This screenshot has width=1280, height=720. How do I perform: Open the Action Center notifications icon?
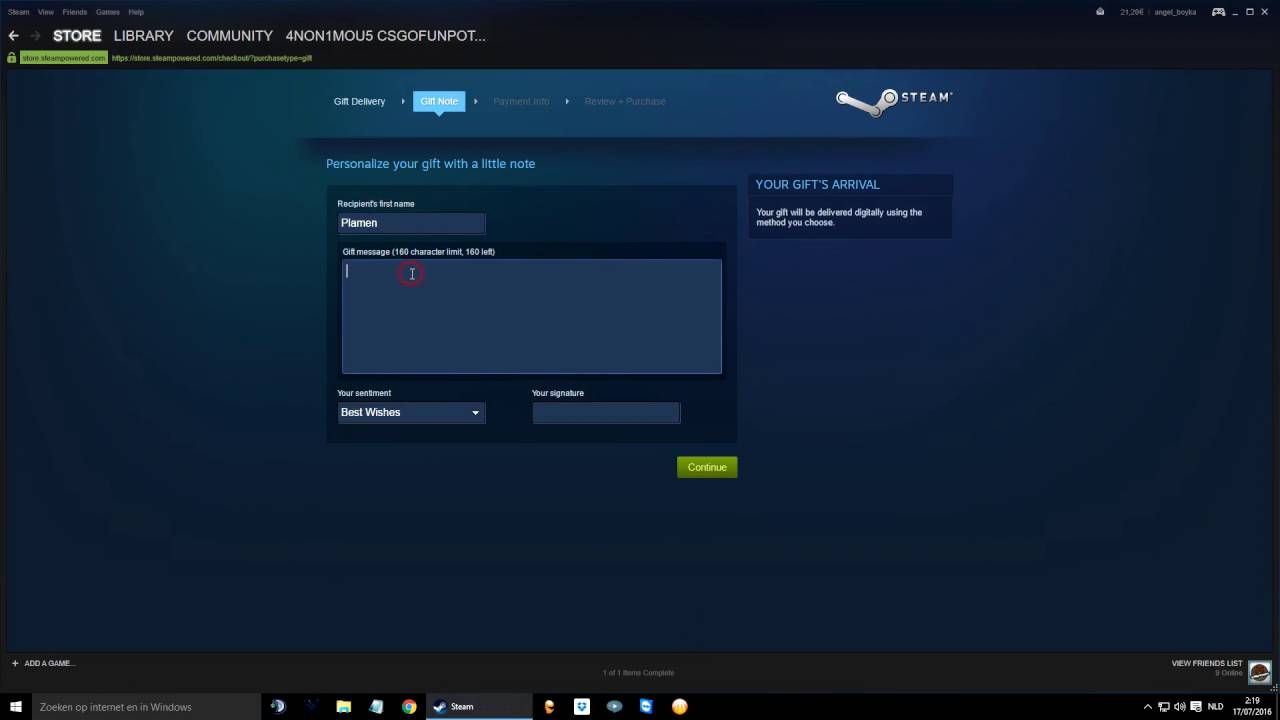click(x=1195, y=706)
